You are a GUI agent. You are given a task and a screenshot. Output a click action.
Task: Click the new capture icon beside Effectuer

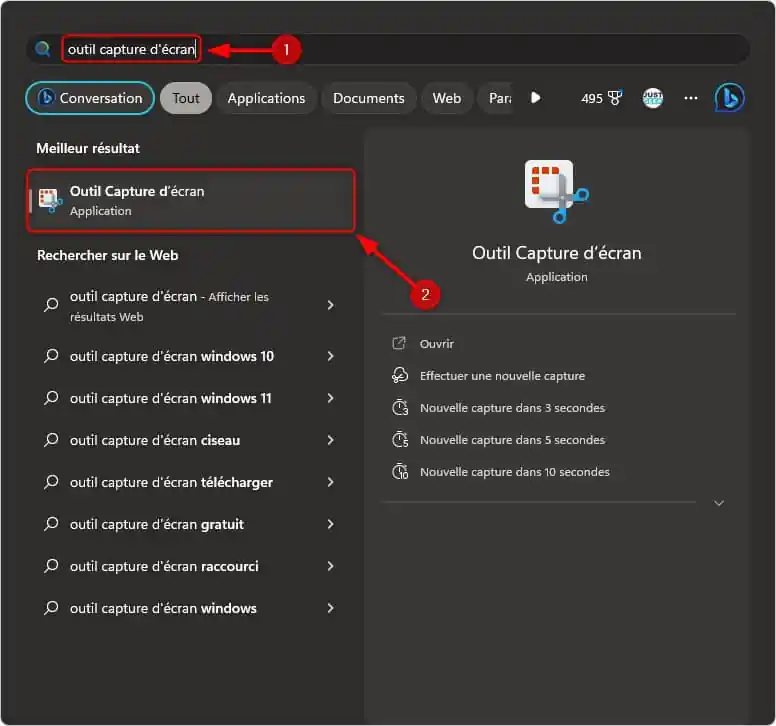click(400, 376)
